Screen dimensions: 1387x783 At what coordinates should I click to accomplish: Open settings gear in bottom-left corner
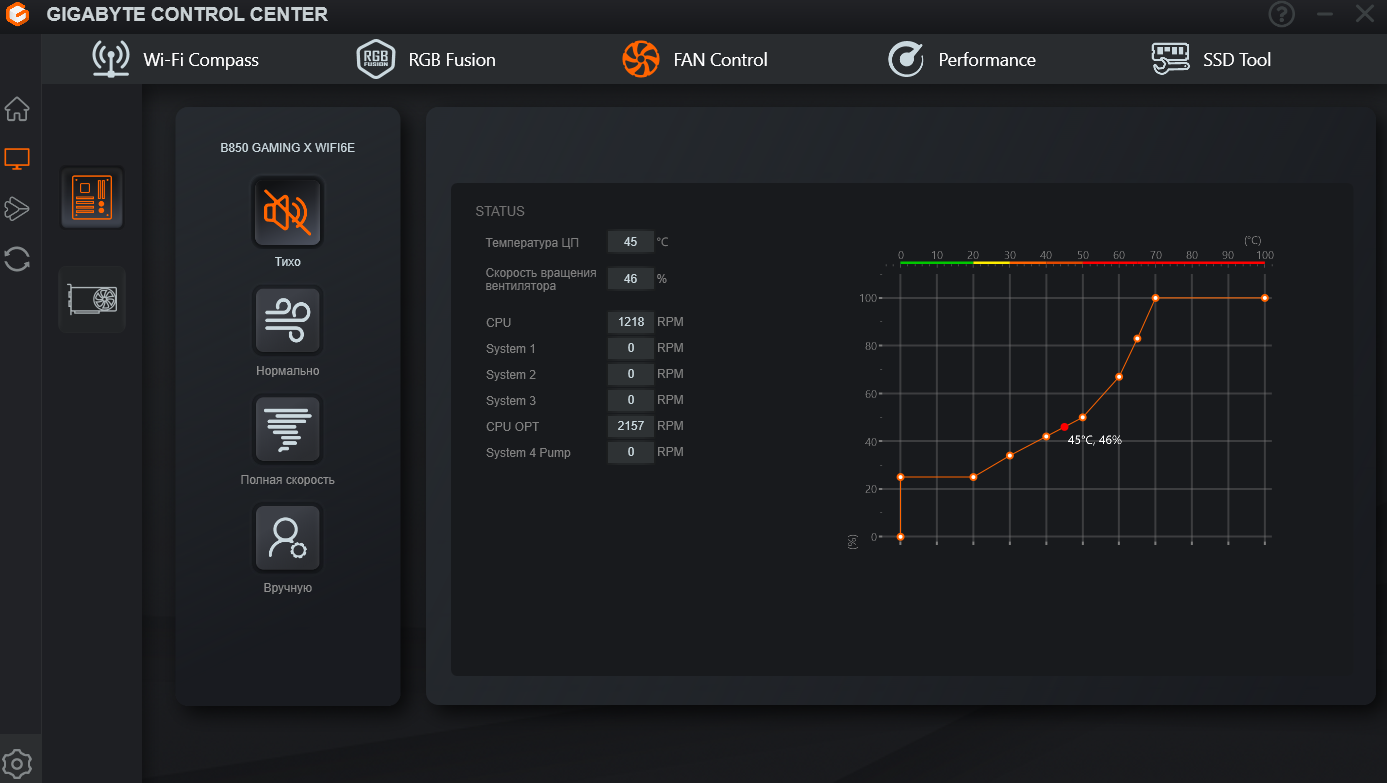(17, 764)
